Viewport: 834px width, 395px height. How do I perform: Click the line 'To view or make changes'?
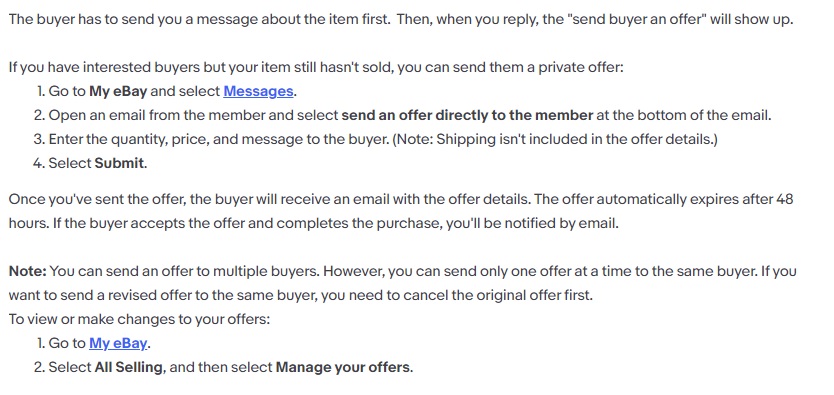pos(139,320)
